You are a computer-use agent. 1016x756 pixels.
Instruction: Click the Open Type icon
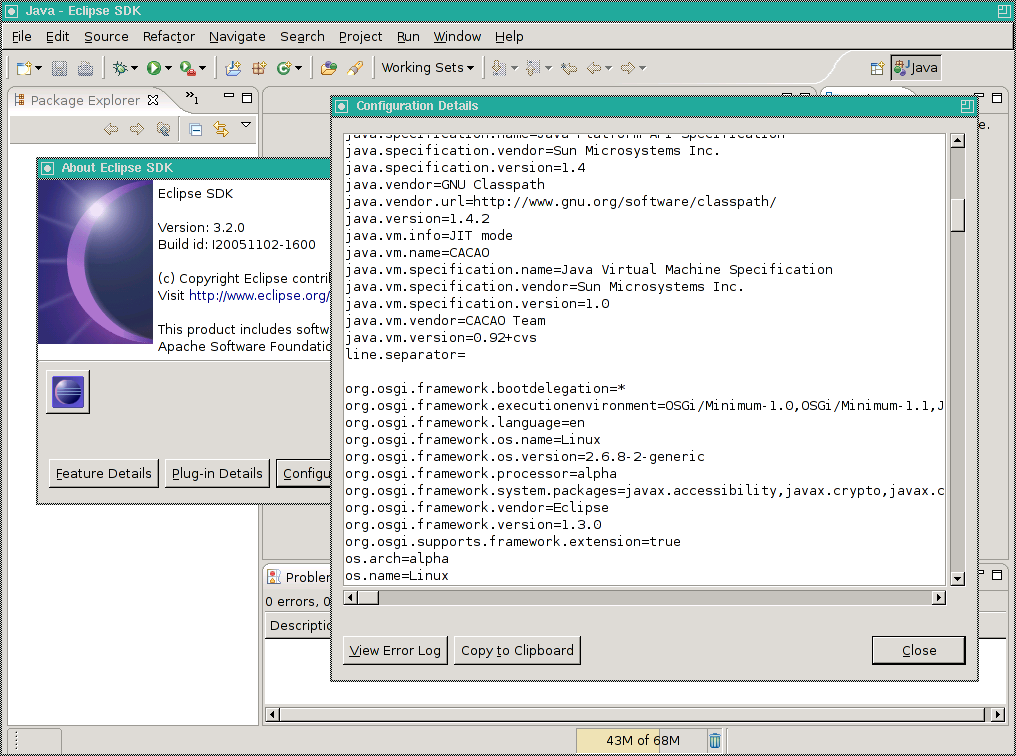click(x=329, y=68)
